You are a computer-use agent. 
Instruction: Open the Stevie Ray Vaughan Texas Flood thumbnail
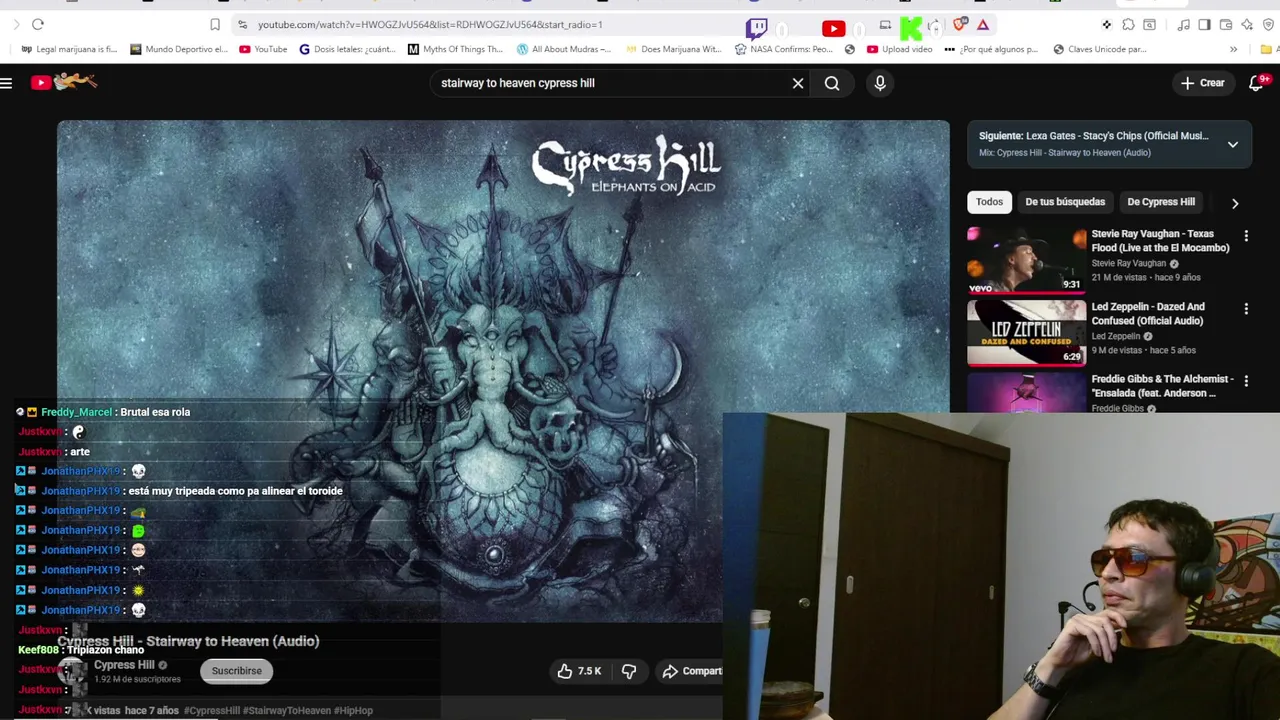point(1026,260)
